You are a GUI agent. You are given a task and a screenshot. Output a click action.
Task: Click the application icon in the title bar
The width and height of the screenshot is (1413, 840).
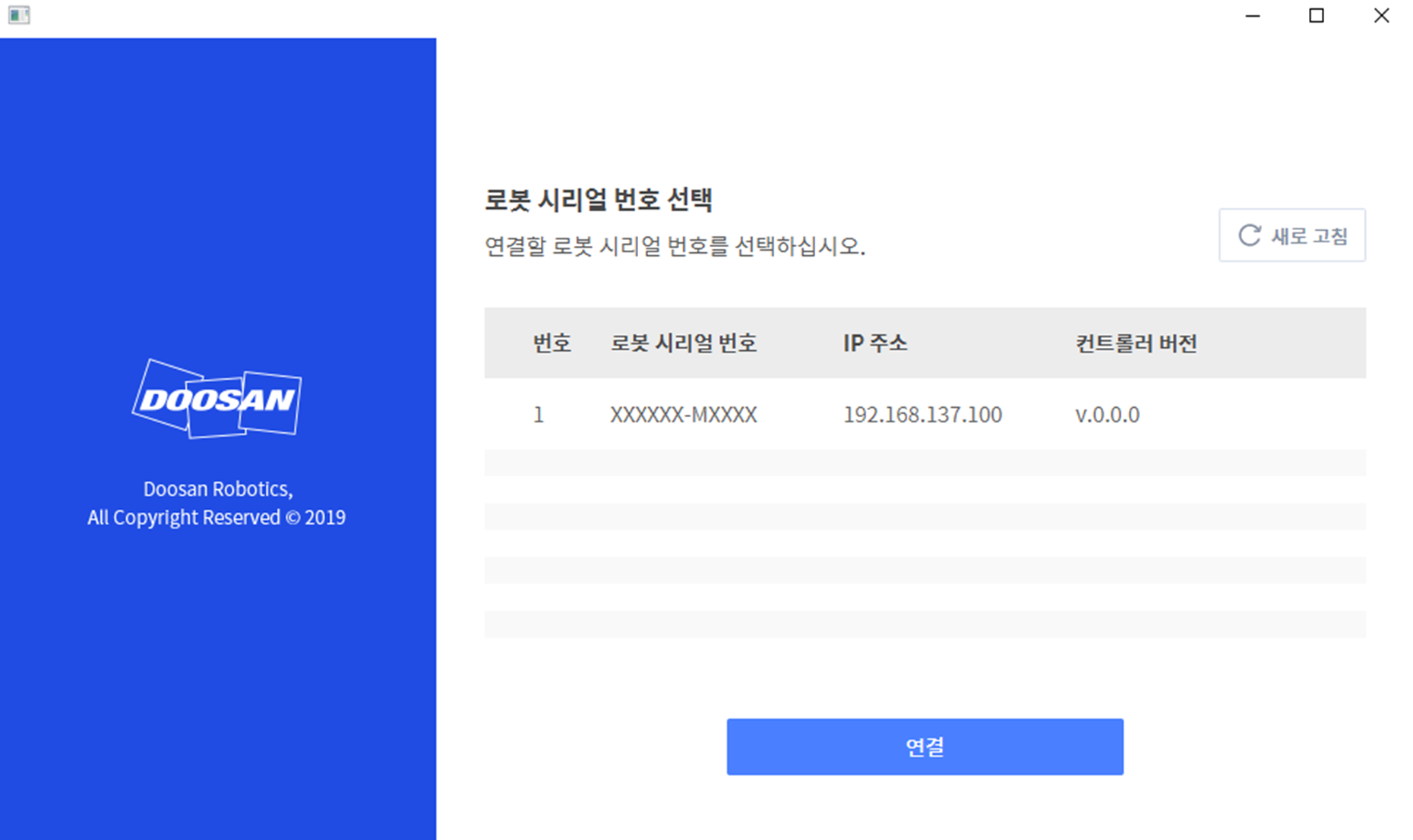click(20, 15)
